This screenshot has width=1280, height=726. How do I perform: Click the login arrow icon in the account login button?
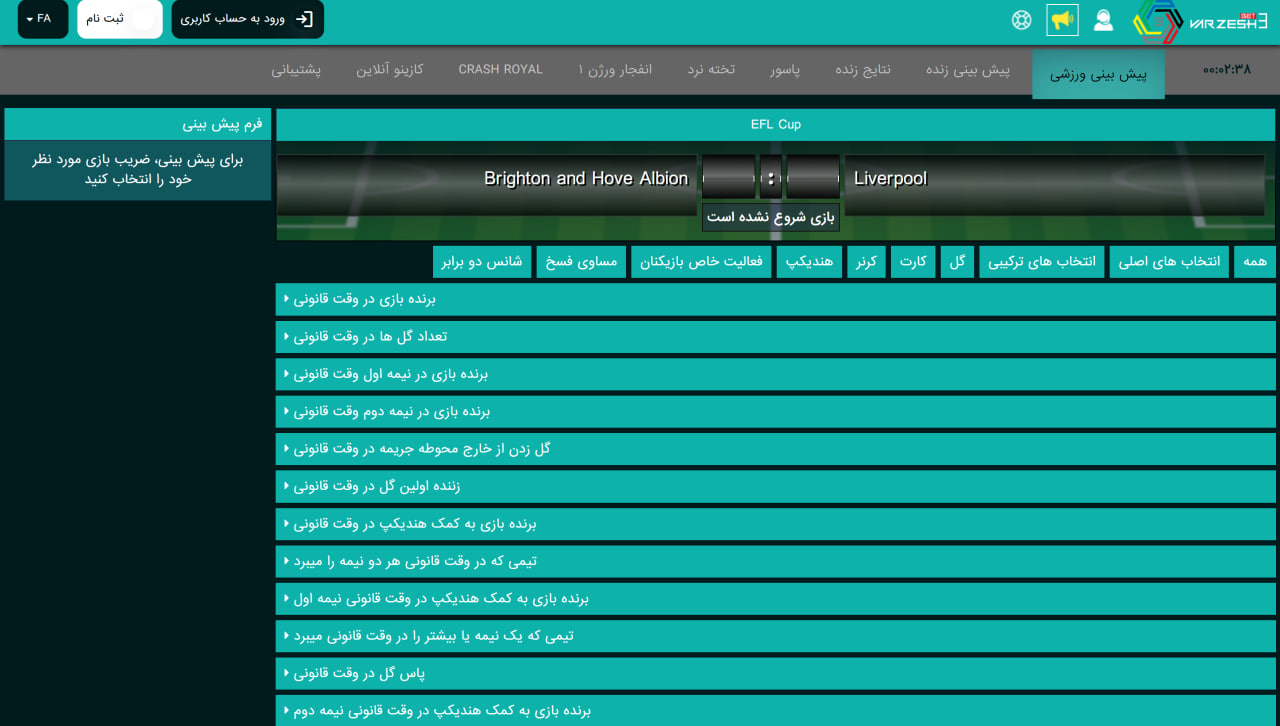(x=305, y=19)
